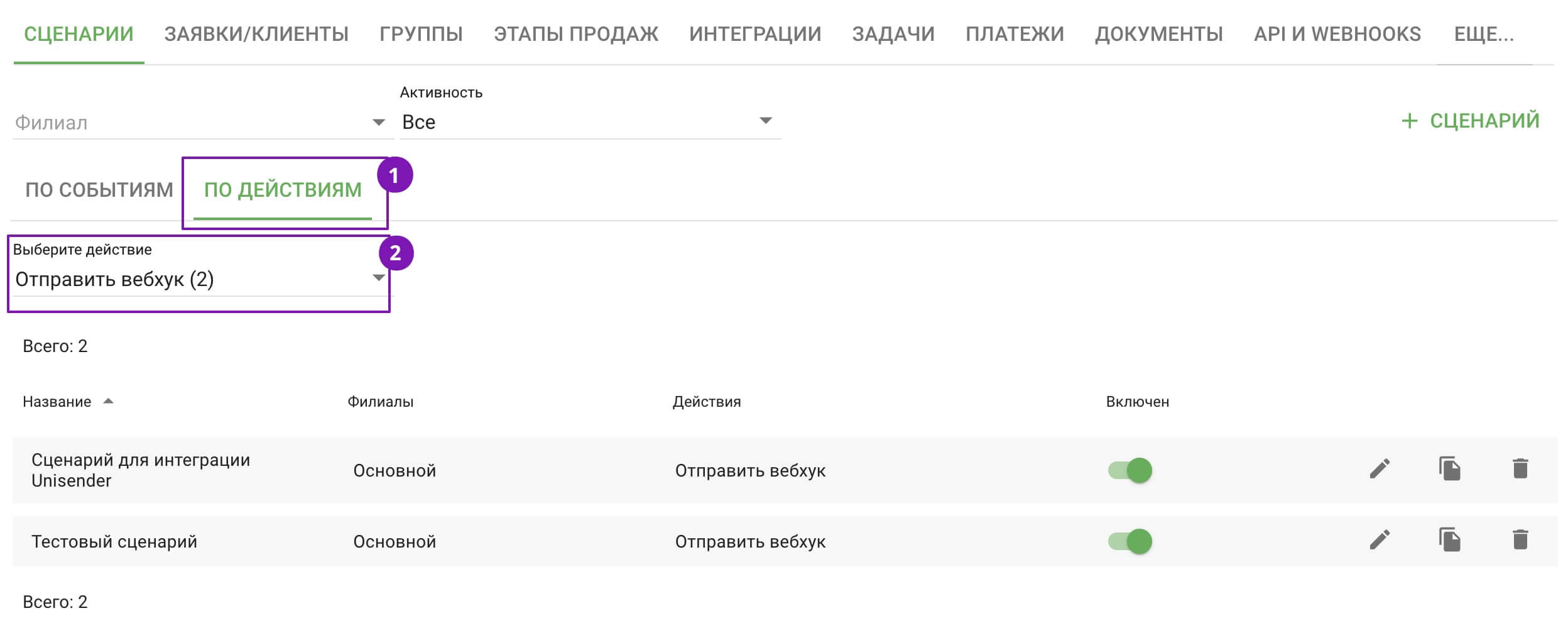
Task: Click the Филиалы column header
Action: (381, 401)
